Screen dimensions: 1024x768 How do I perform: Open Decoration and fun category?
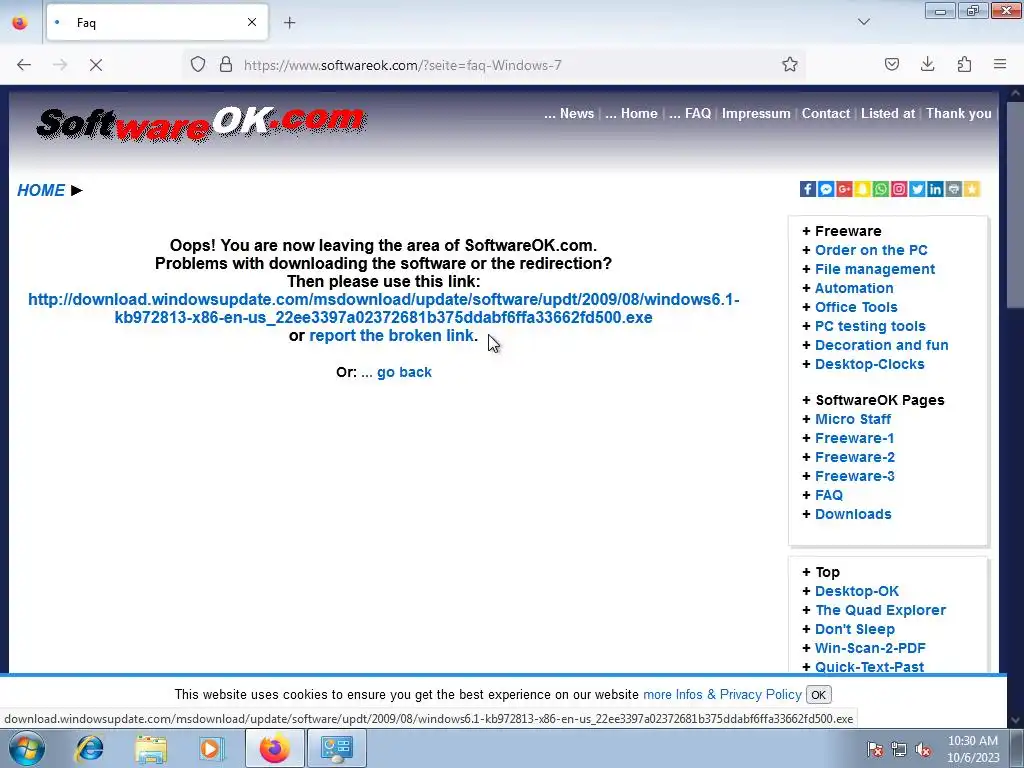882,345
